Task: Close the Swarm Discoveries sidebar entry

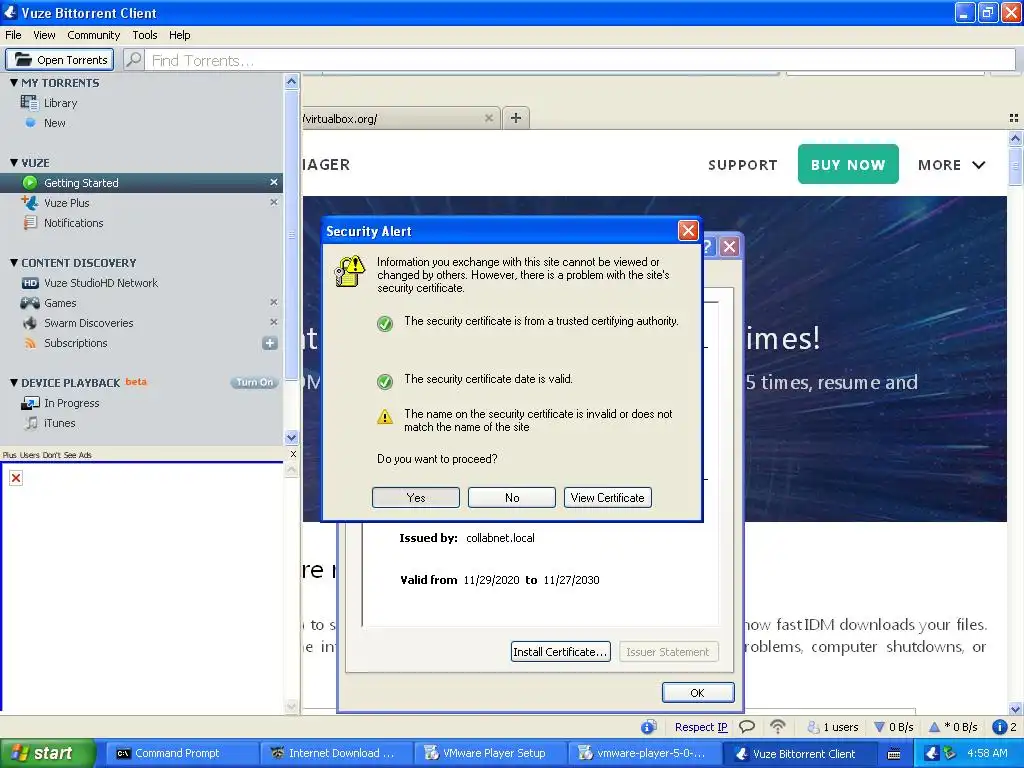Action: point(274,322)
